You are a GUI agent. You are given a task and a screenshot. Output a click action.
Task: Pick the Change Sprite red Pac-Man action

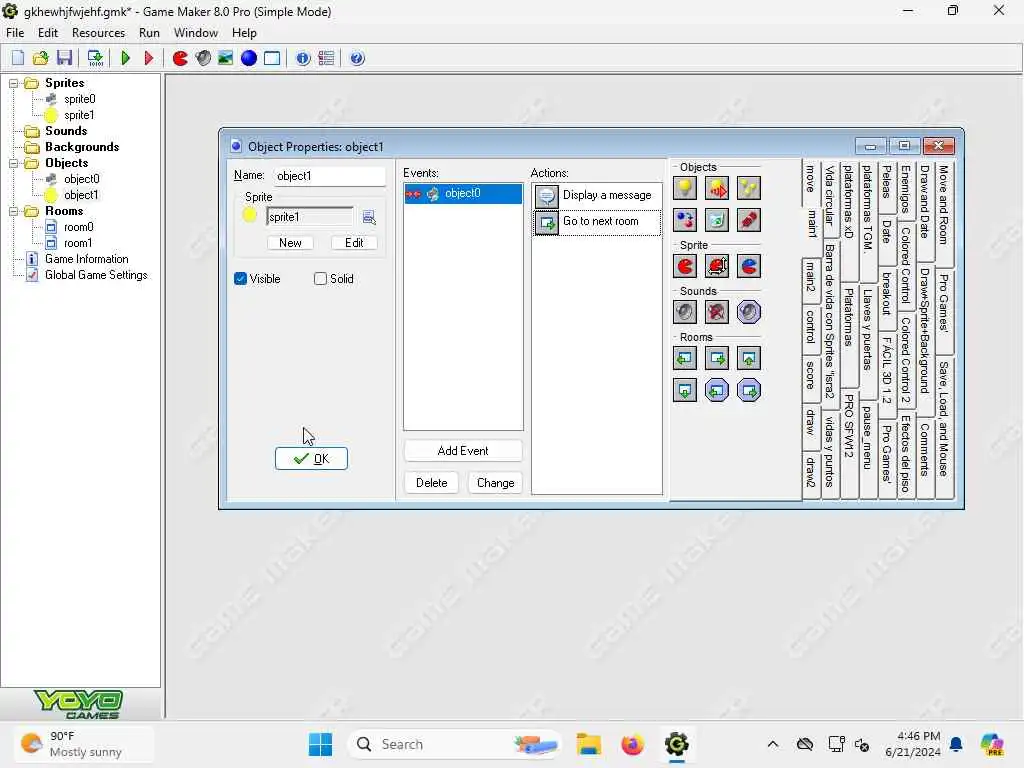pos(684,266)
